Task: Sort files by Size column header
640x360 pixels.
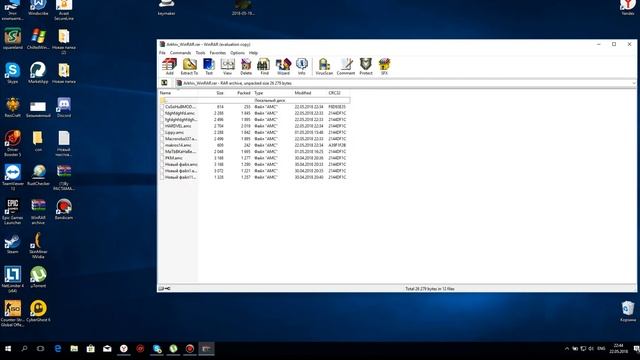Action: [x=212, y=93]
